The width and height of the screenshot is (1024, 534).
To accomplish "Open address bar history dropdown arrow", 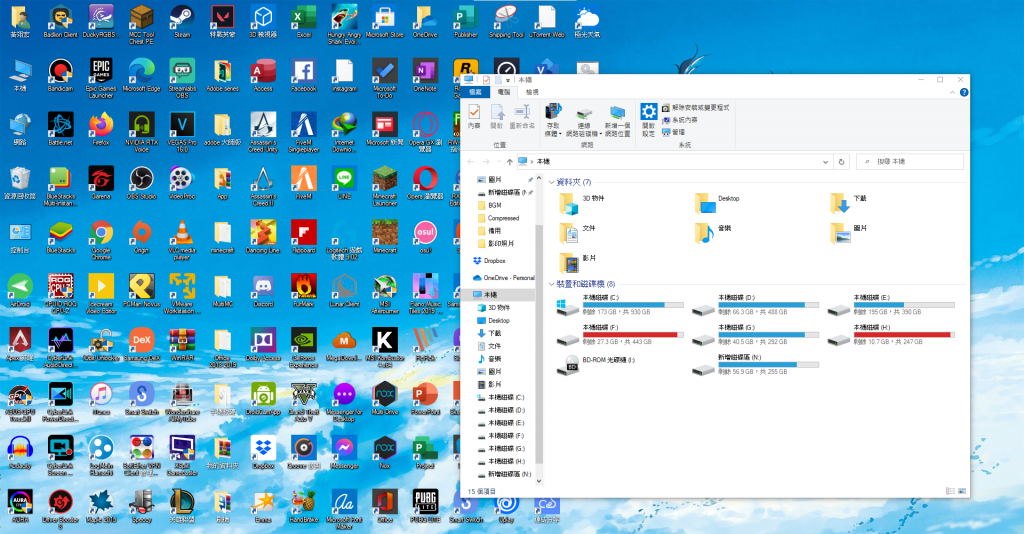I will pos(825,162).
